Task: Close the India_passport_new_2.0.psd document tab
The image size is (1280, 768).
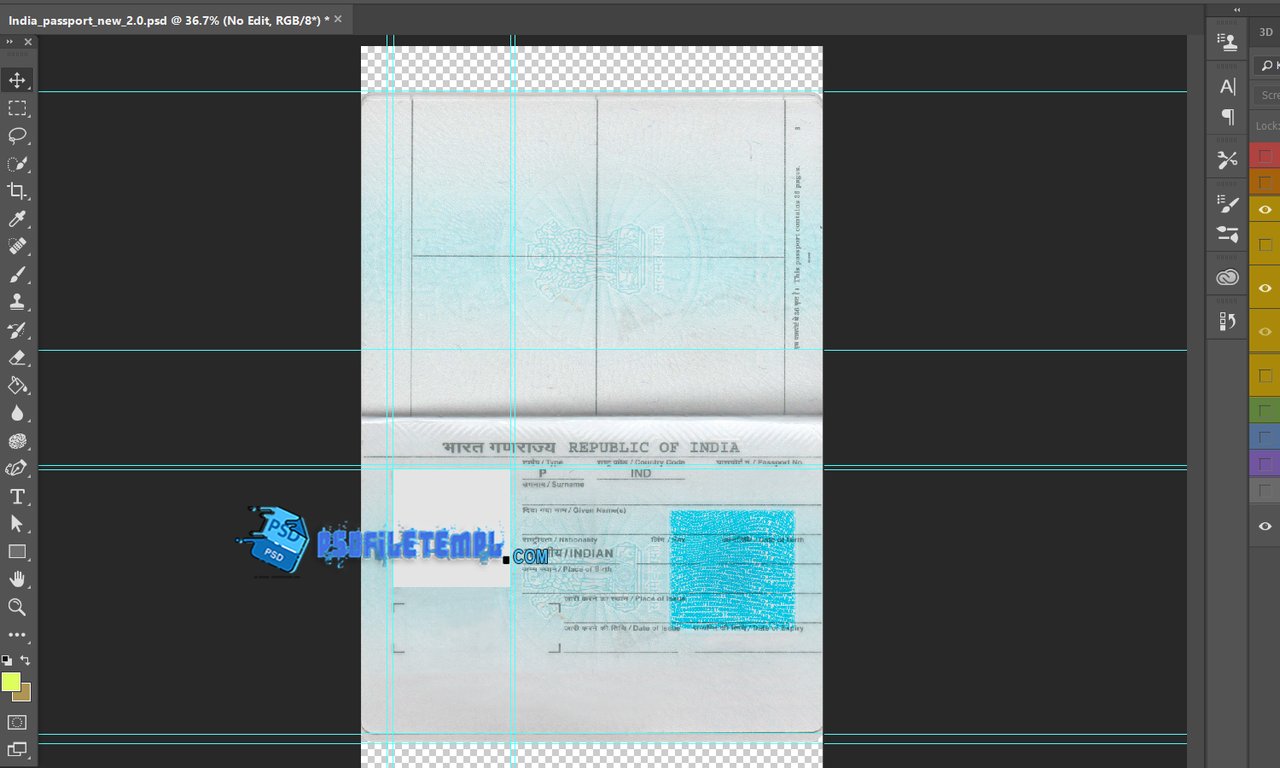Action: (x=338, y=19)
